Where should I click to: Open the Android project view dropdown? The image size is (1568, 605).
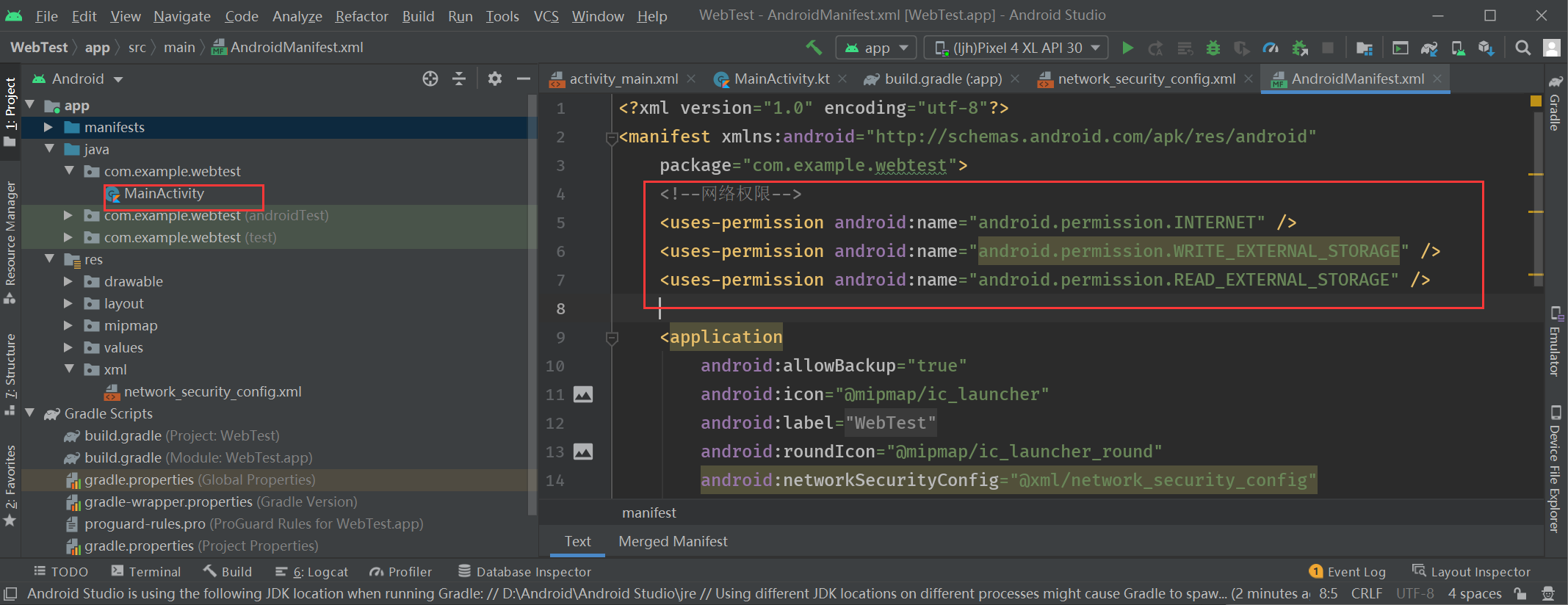coord(78,79)
